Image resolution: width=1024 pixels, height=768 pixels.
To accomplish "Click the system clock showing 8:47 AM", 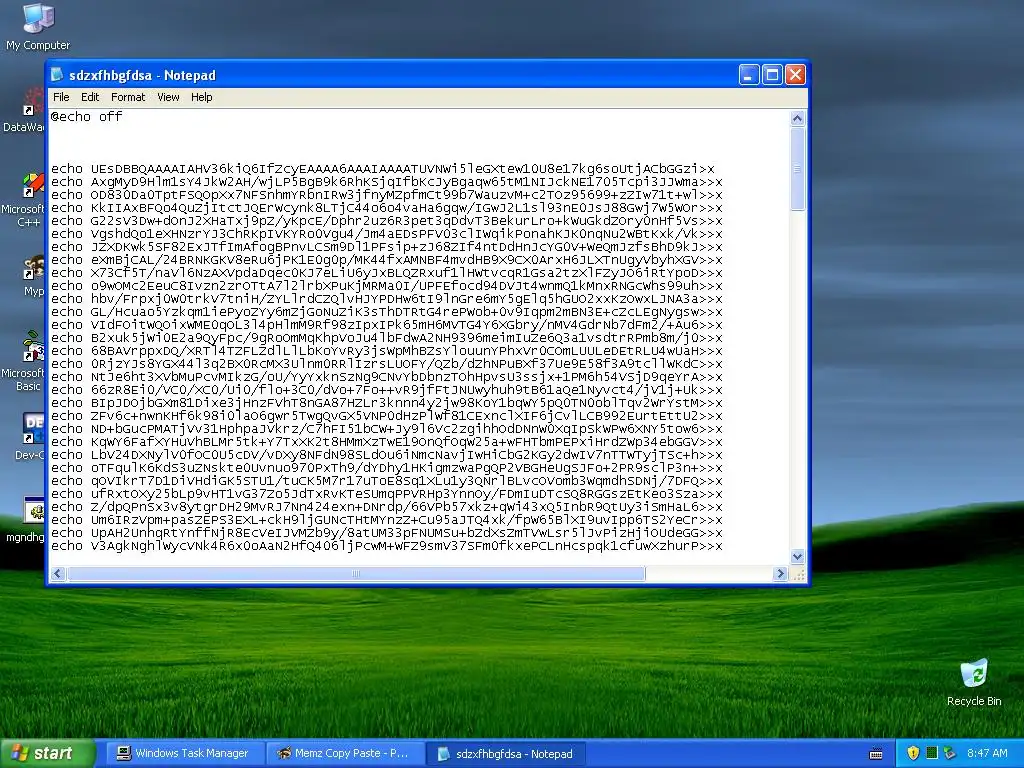I will pyautogui.click(x=987, y=753).
